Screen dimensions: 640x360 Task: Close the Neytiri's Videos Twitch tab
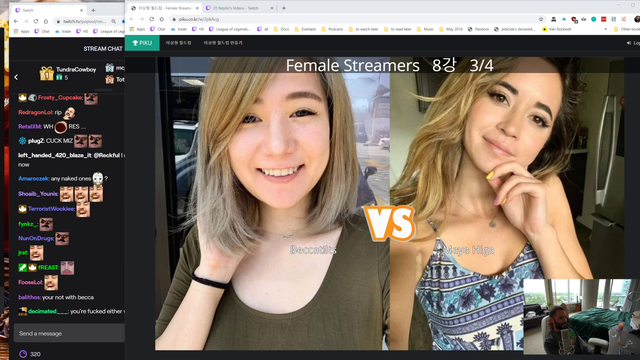(x=272, y=8)
